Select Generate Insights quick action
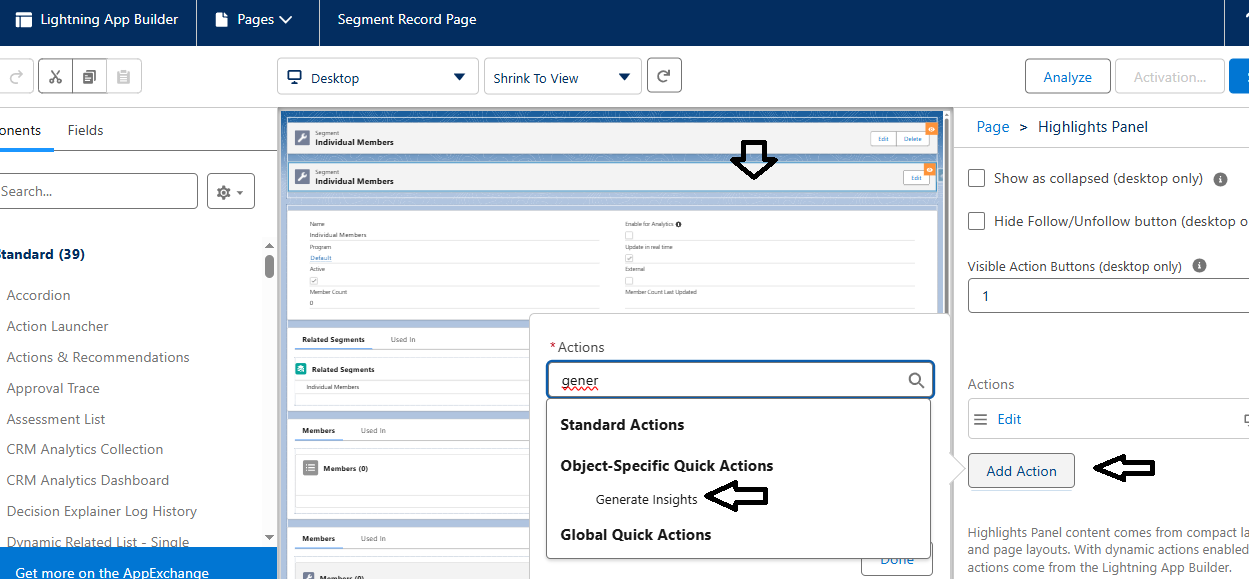The height and width of the screenshot is (579, 1249). (646, 499)
